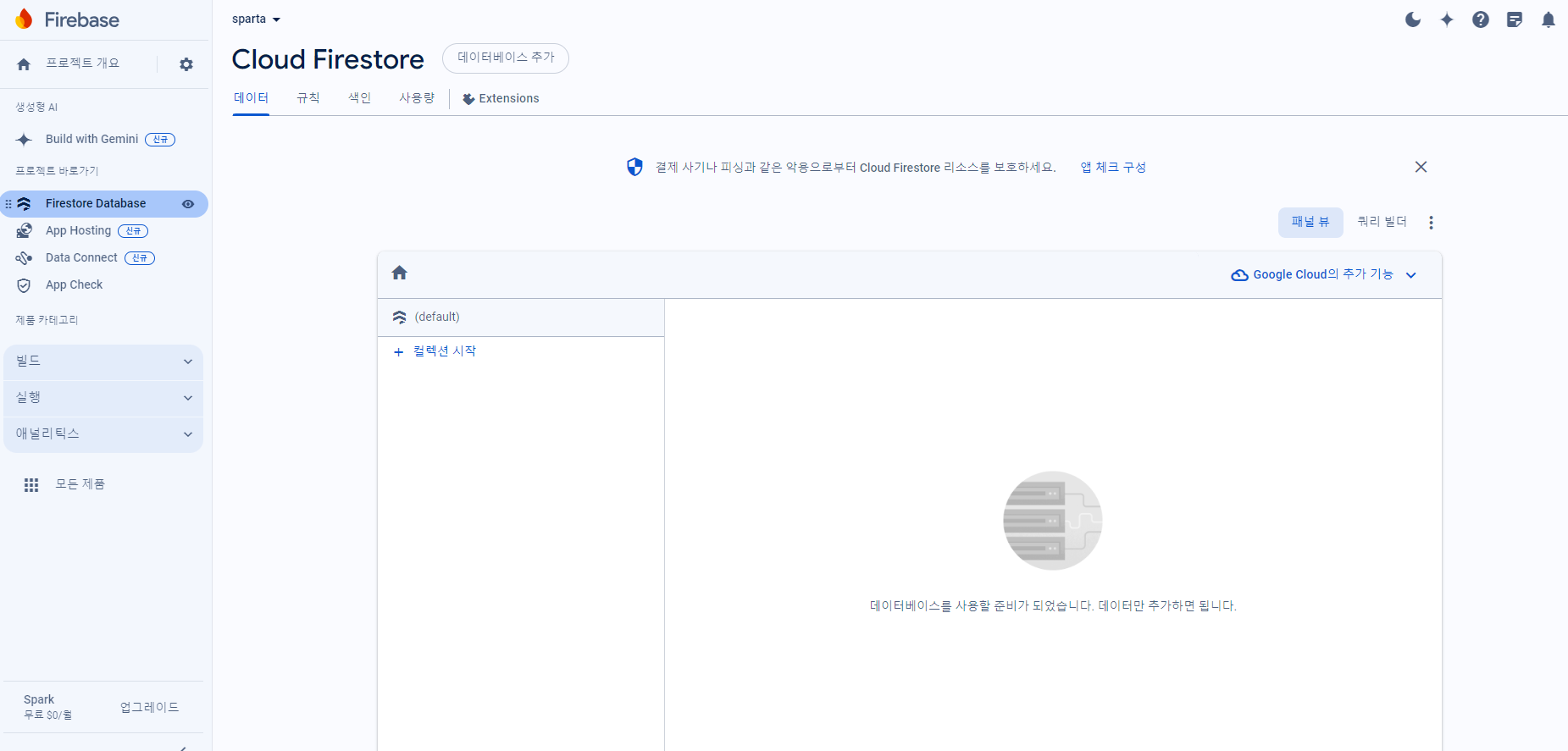Open notifications bell
1568x751 pixels.
[x=1549, y=19]
